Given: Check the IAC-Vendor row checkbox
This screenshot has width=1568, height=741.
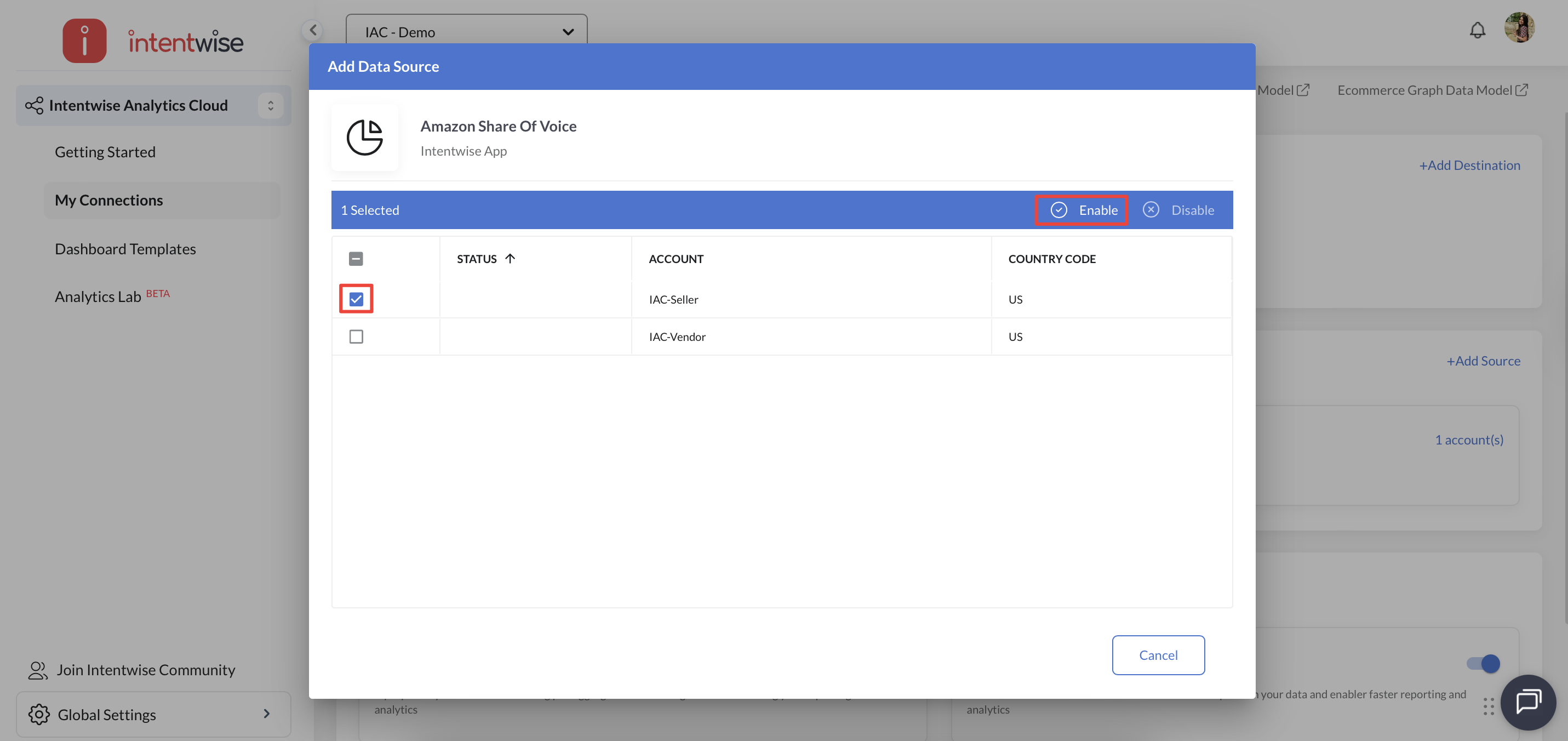Looking at the screenshot, I should coord(356,337).
